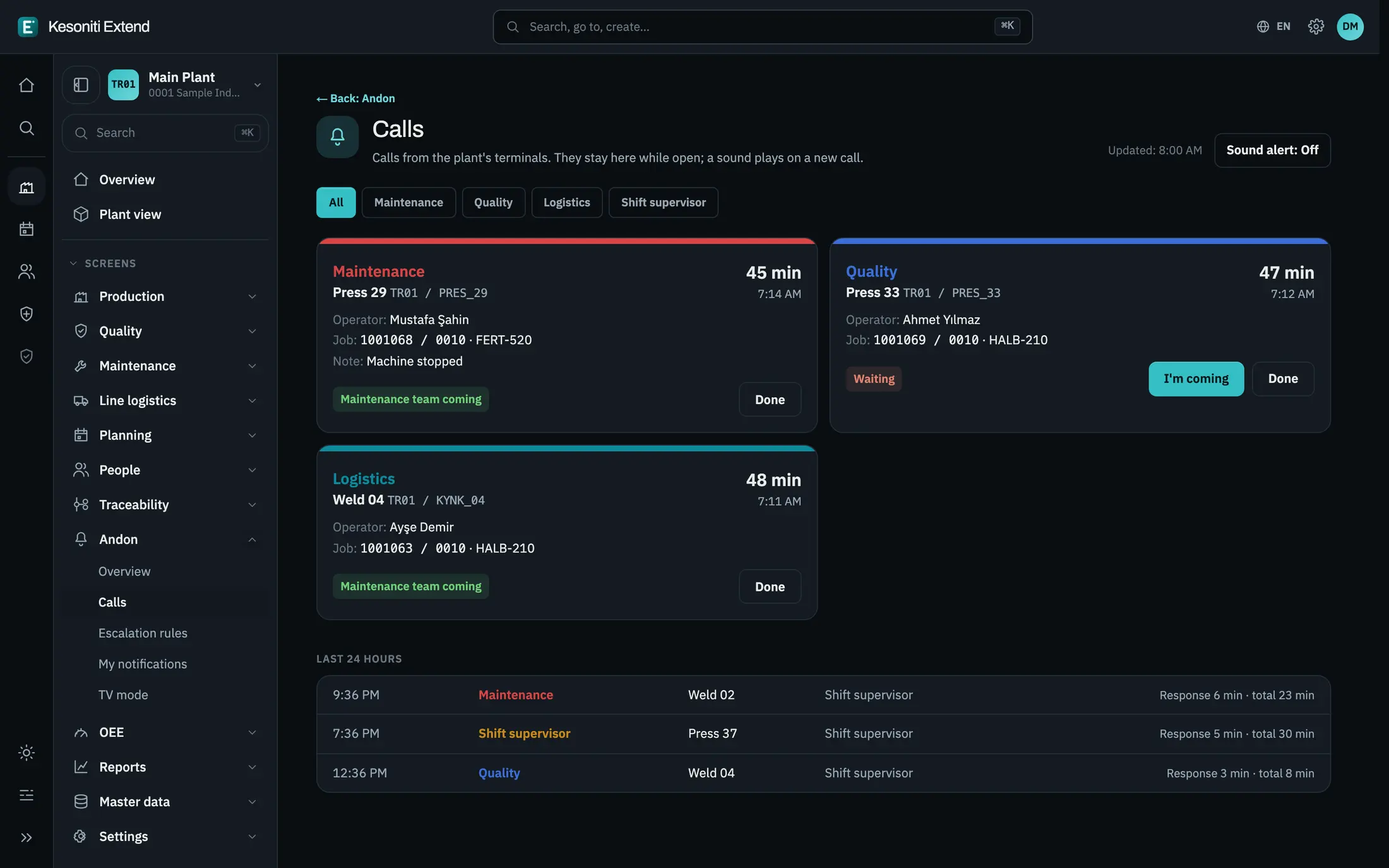Screen dimensions: 1389x868
Task: Select the factory production icon in left rail
Action: point(27,187)
